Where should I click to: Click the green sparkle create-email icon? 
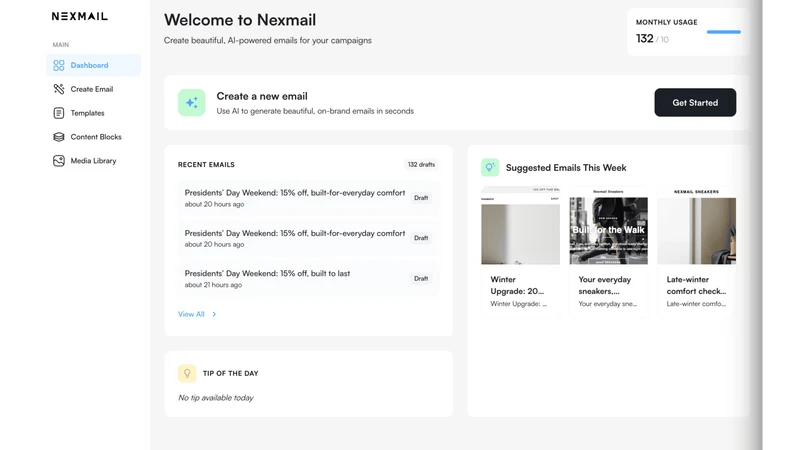191,103
